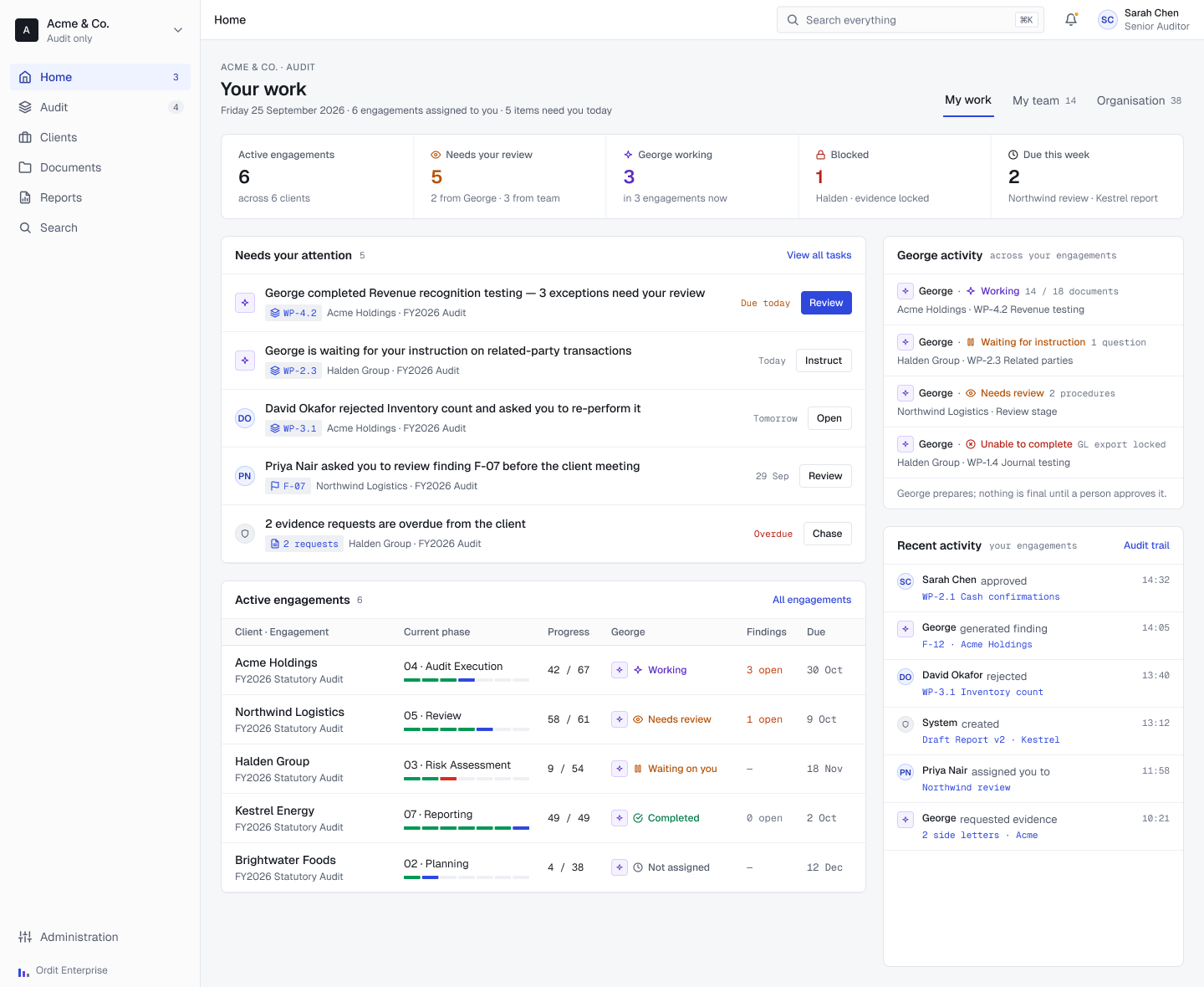Switch to the My team tab
Viewport: 1204px width, 987px height.
click(x=1044, y=100)
